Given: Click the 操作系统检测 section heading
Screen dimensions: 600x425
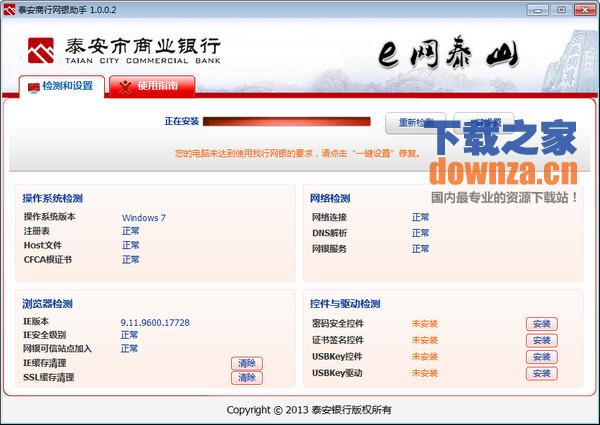Looking at the screenshot, I should click(x=52, y=198).
